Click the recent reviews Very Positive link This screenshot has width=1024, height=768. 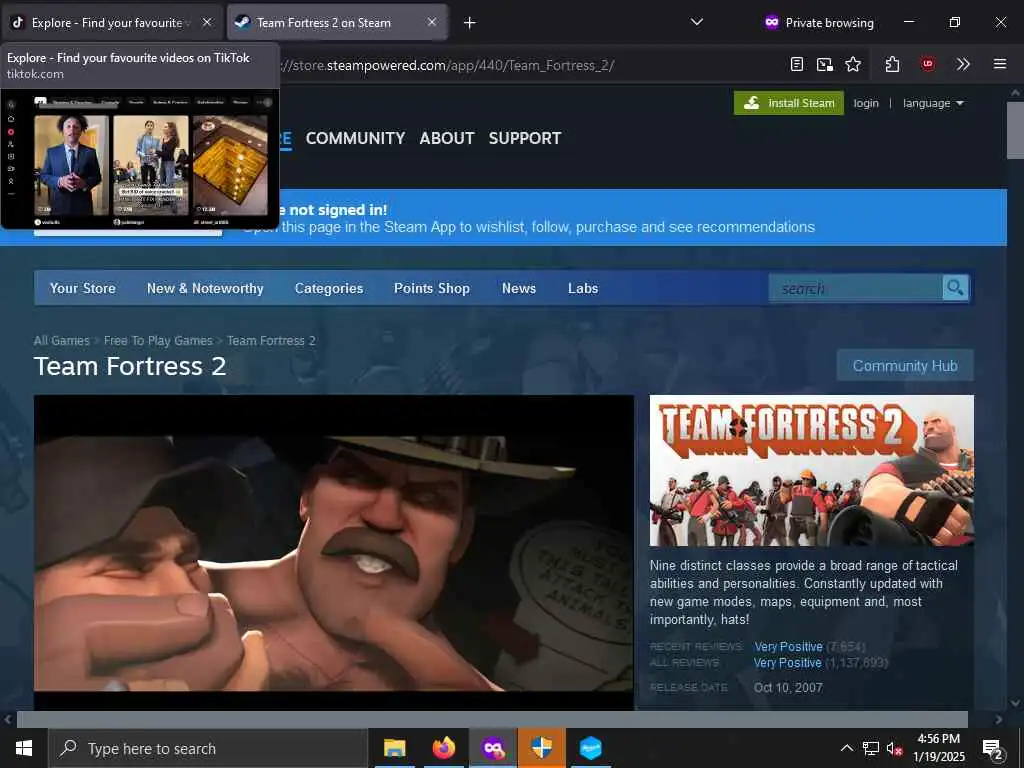coord(788,647)
